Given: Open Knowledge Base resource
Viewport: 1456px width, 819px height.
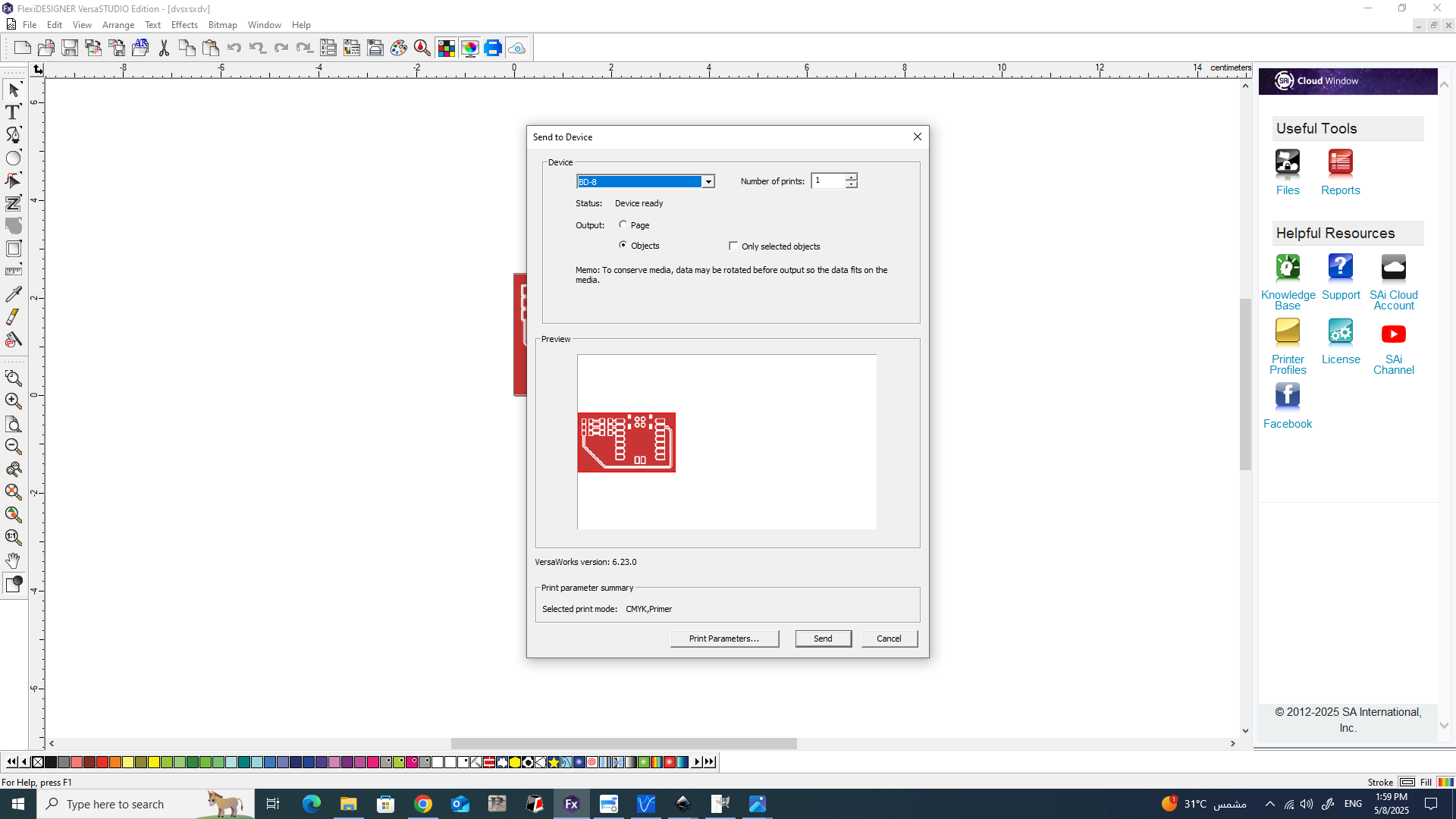Looking at the screenshot, I should point(1288,282).
